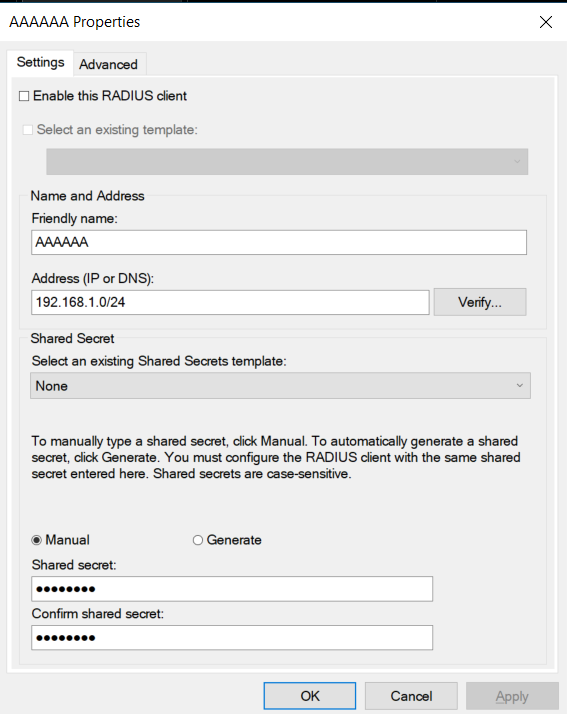Confirm changes with the OK button
The width and height of the screenshot is (567, 714).
pyautogui.click(x=310, y=696)
